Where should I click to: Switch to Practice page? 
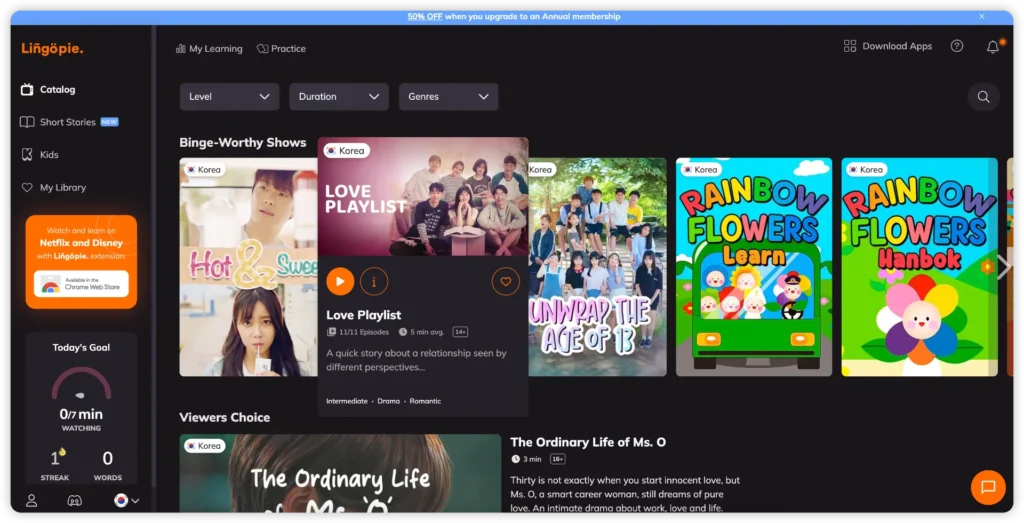pos(281,48)
